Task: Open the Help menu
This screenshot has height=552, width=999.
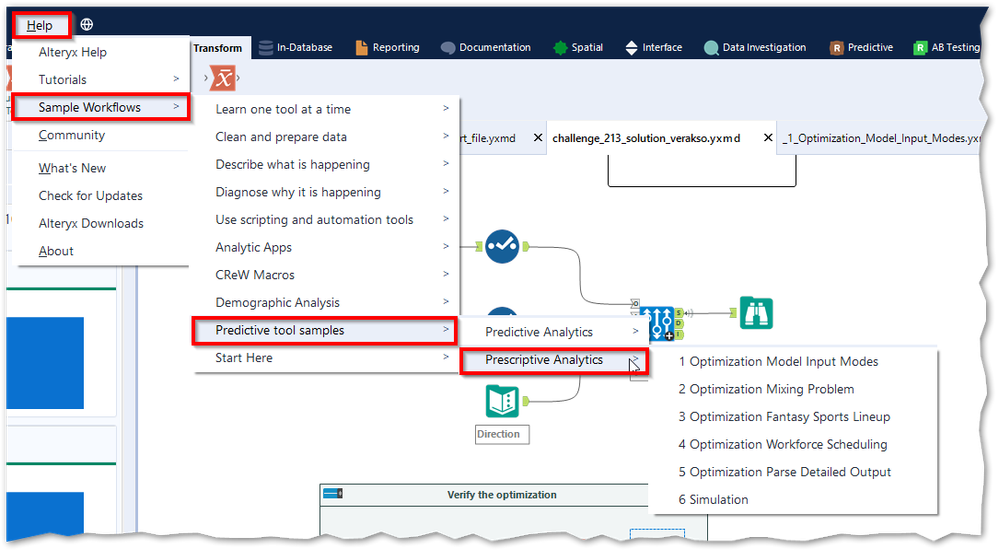Action: [40, 25]
